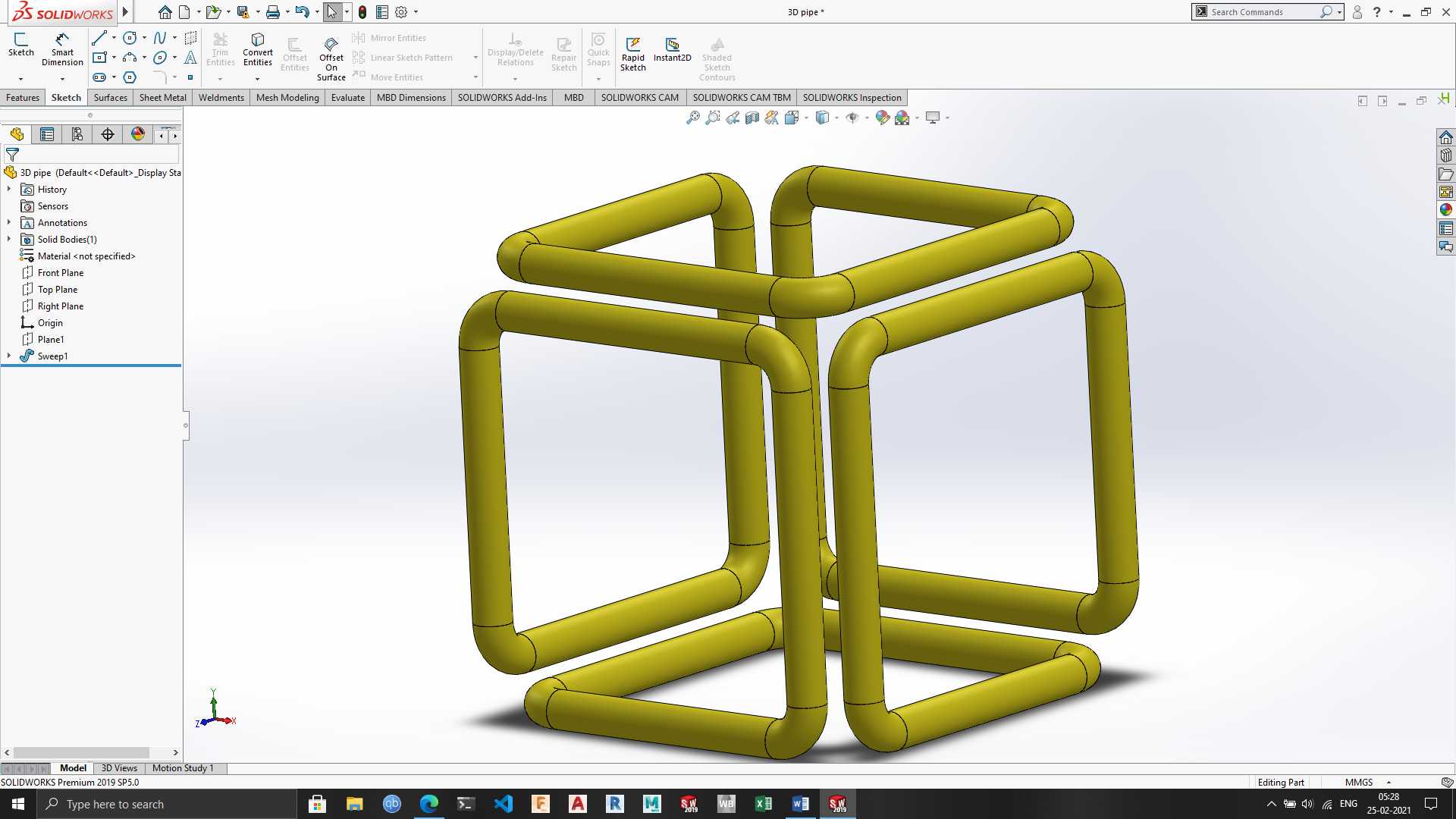Switch to the Features tab

pos(23,98)
